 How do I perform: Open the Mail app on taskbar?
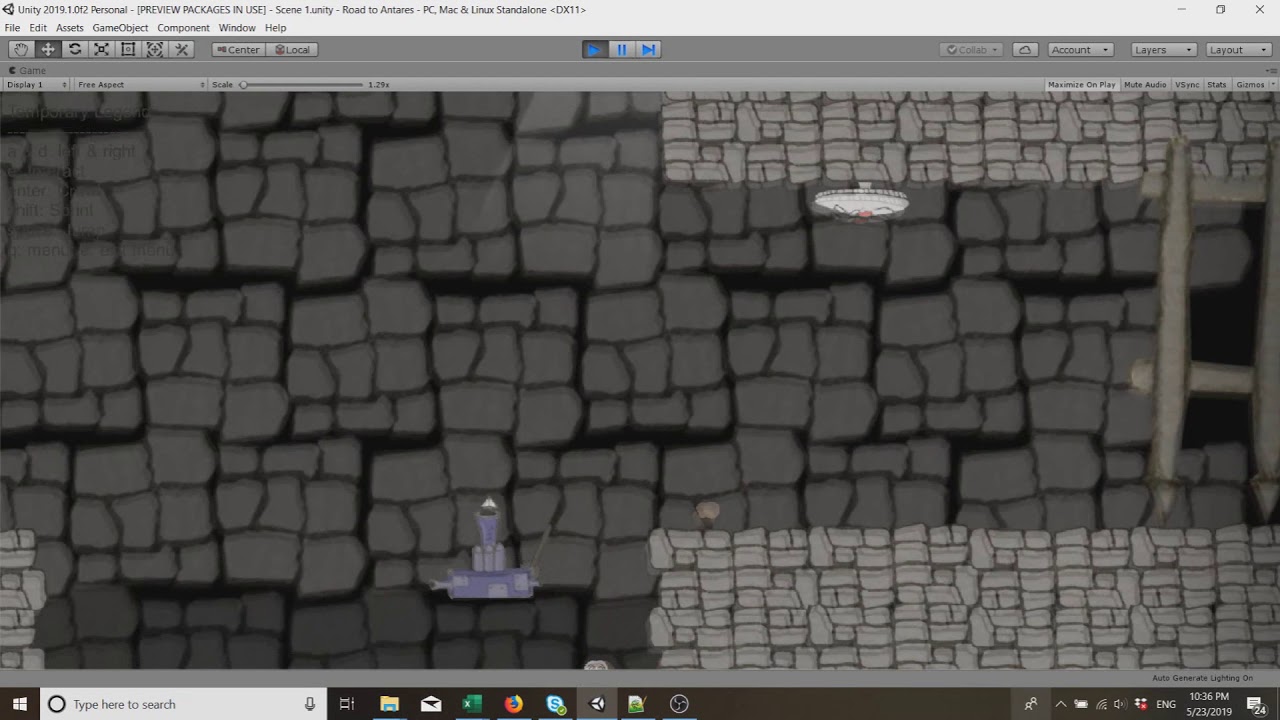coord(431,704)
